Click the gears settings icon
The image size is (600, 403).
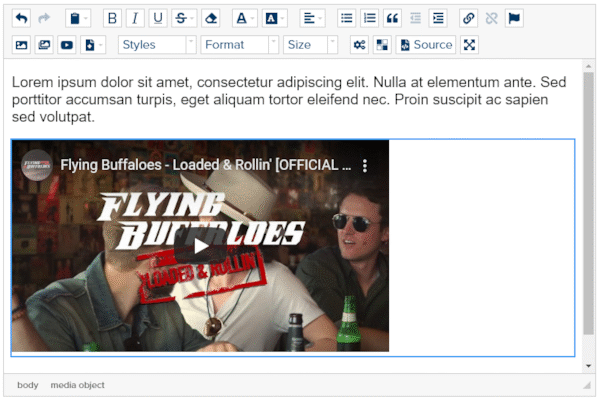pyautogui.click(x=359, y=45)
